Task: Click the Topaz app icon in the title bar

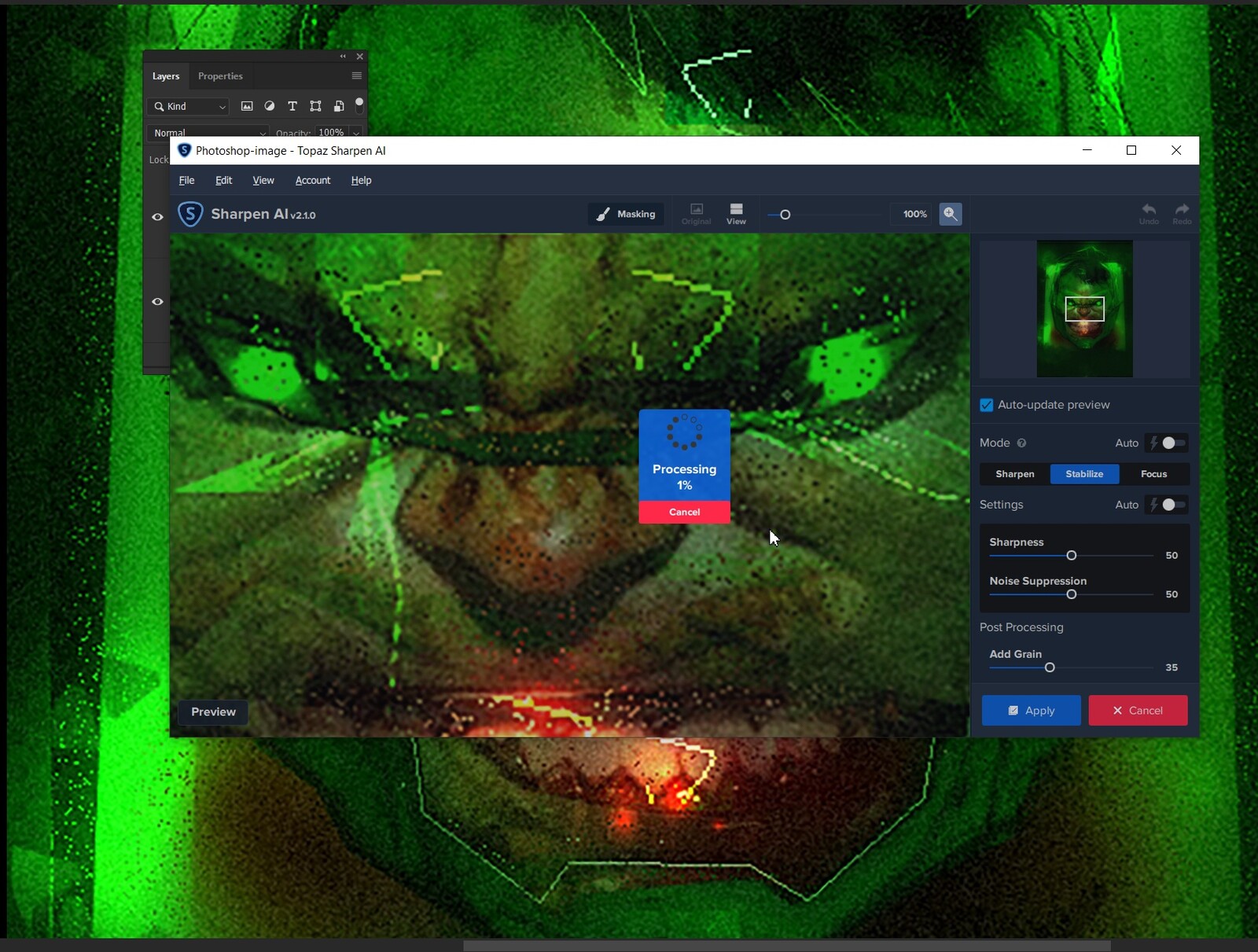Action: pos(185,150)
